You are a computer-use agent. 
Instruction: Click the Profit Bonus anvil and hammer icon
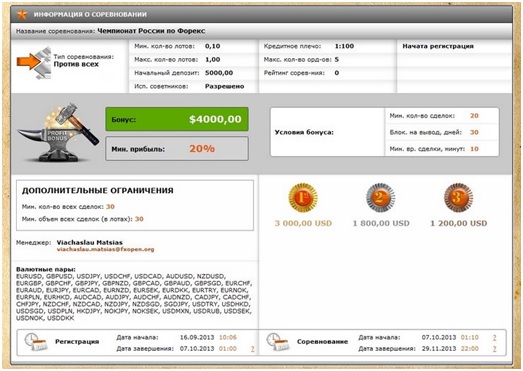[58, 133]
